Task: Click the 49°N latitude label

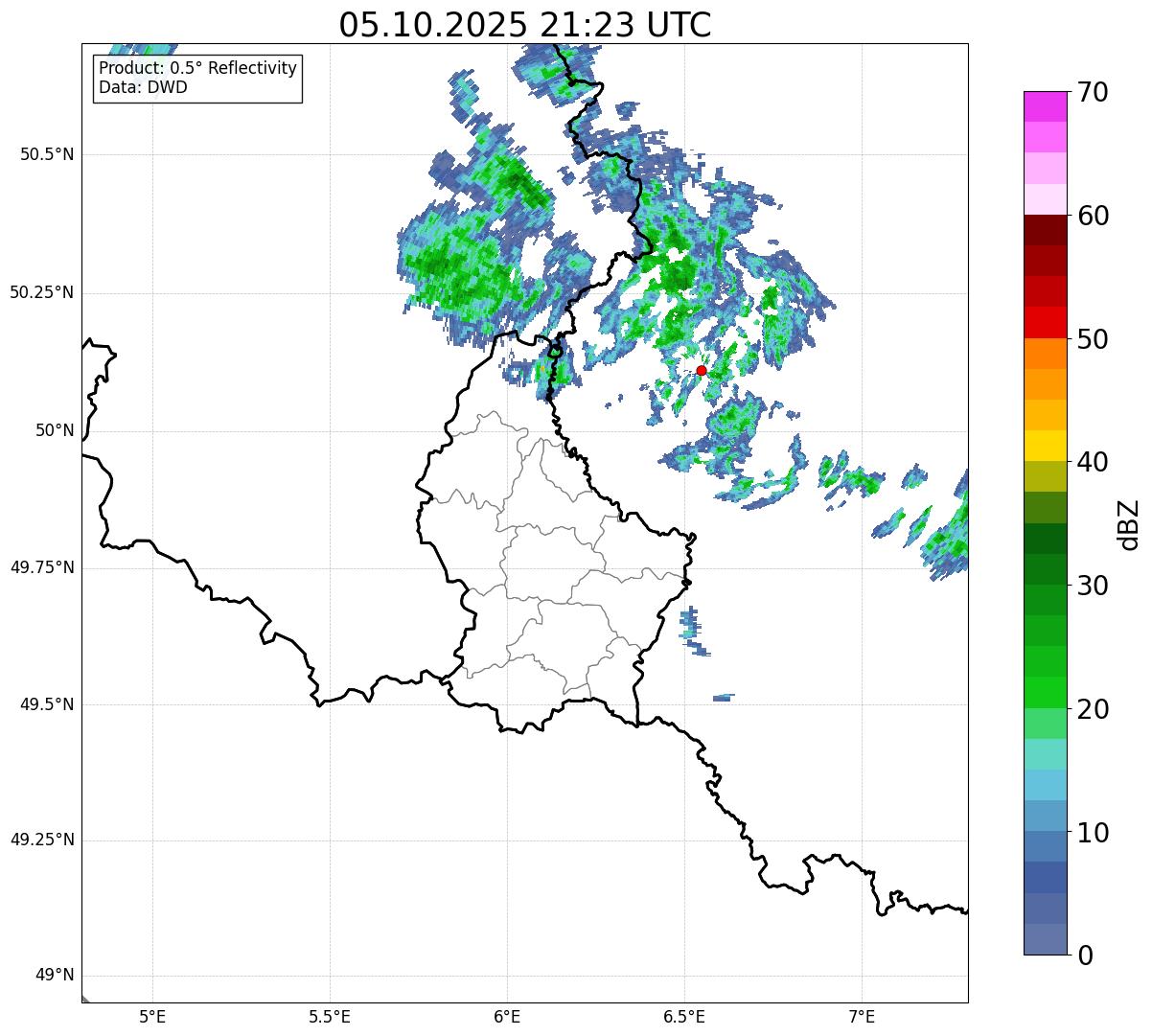Action: 55,976
